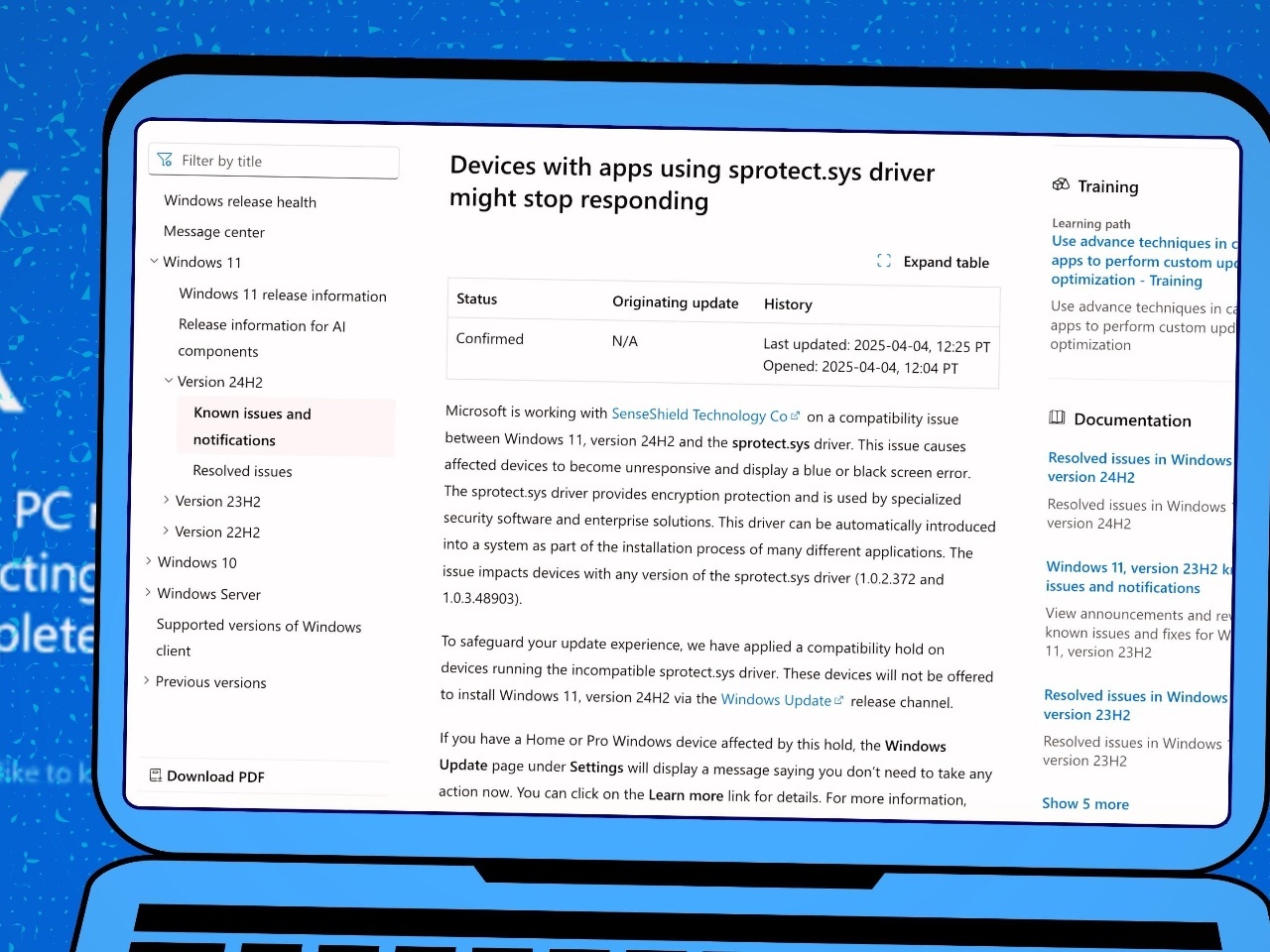
Task: Click the Last updated timestamp
Action: click(876, 345)
